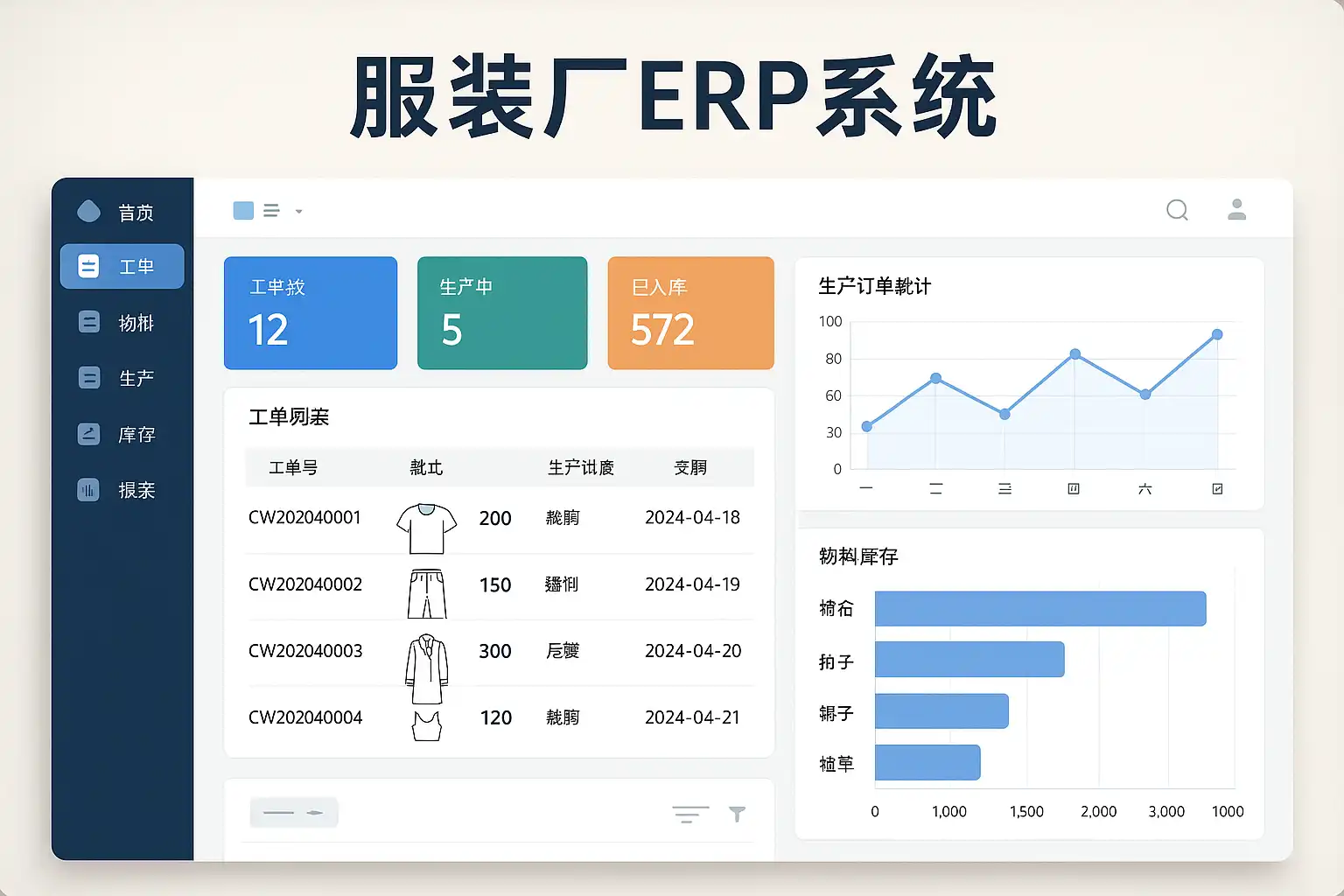Viewport: 1344px width, 896px height.
Task: Select work order CW202040003
Action: (x=305, y=650)
